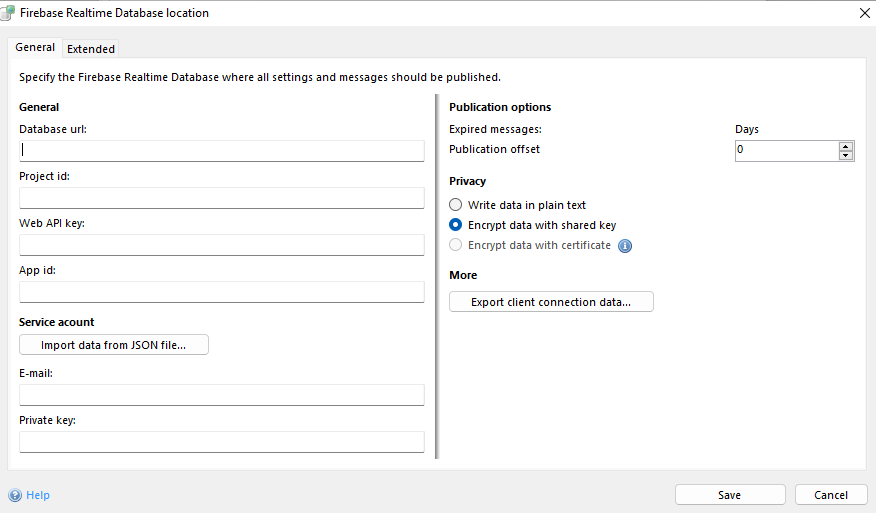This screenshot has width=876, height=513.
Task: Click the Publication offset days number box
Action: point(787,150)
